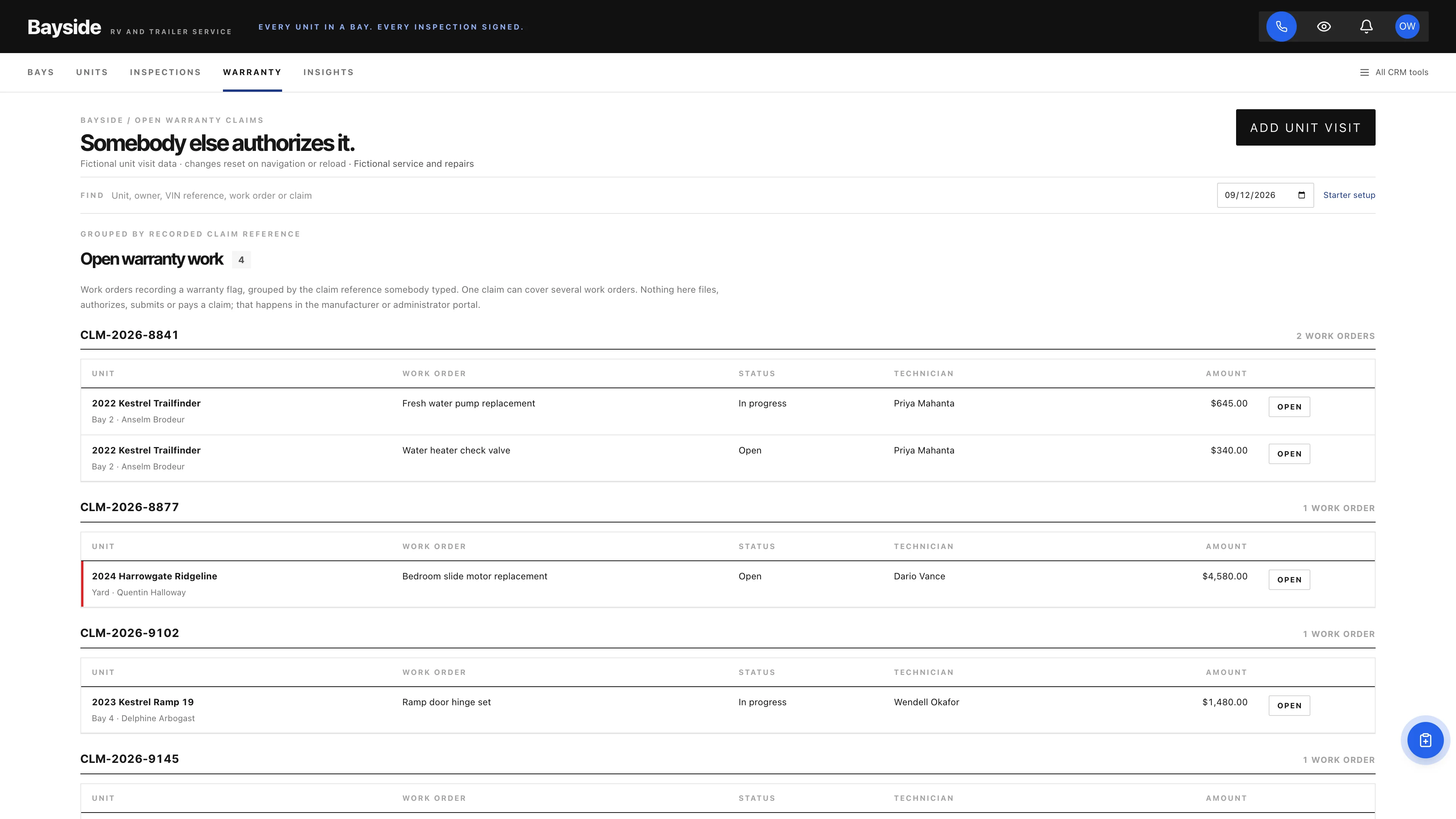Click the Bayside logo
Screen dimensions: 1456x819
pos(64,27)
